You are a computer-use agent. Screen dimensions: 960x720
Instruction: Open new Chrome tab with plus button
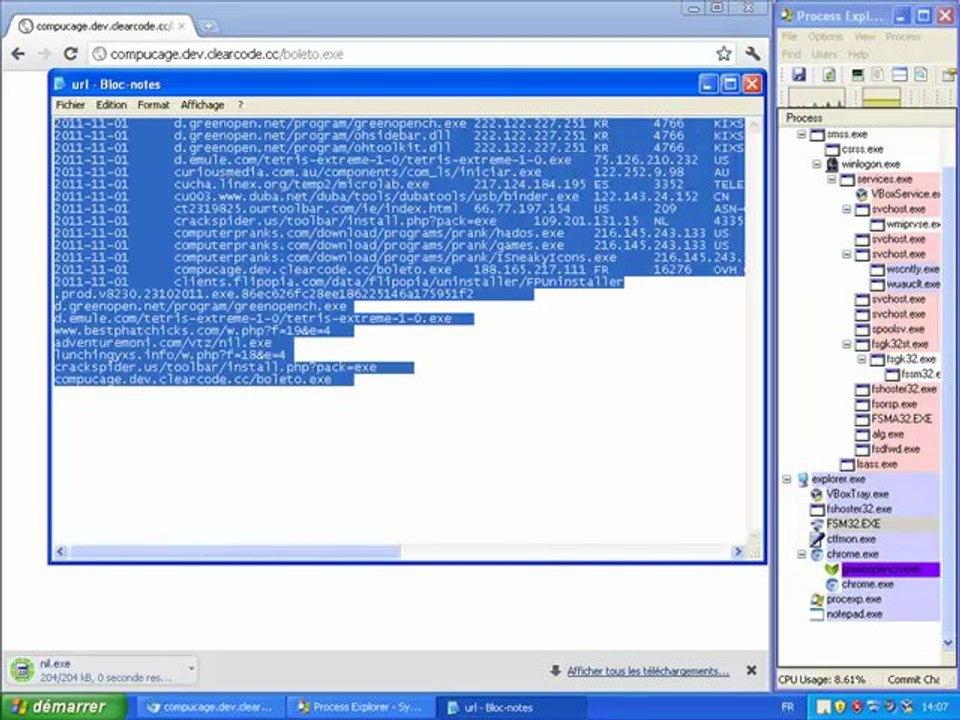(x=208, y=26)
